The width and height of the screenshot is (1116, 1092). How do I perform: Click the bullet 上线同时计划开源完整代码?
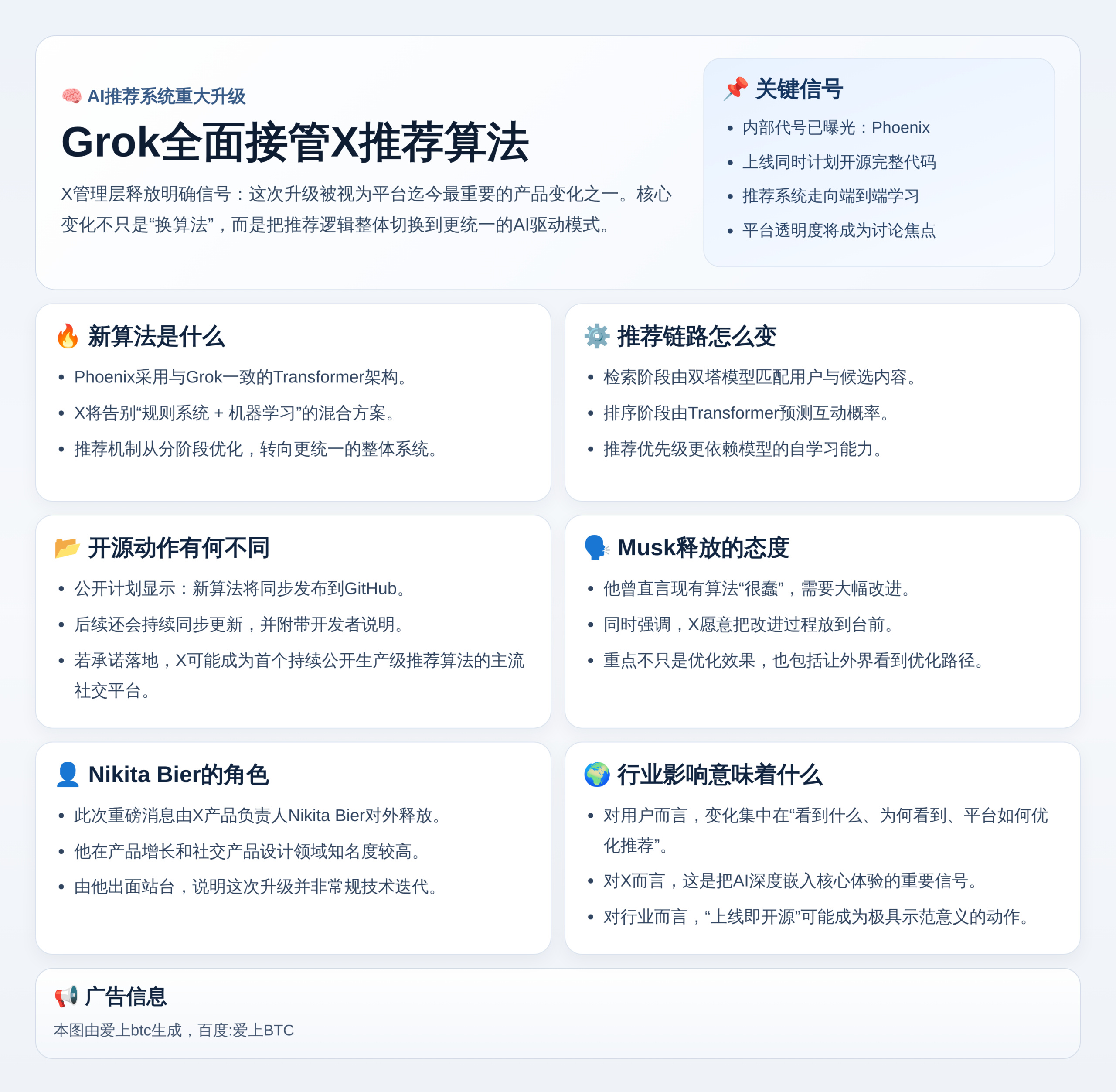click(x=839, y=162)
